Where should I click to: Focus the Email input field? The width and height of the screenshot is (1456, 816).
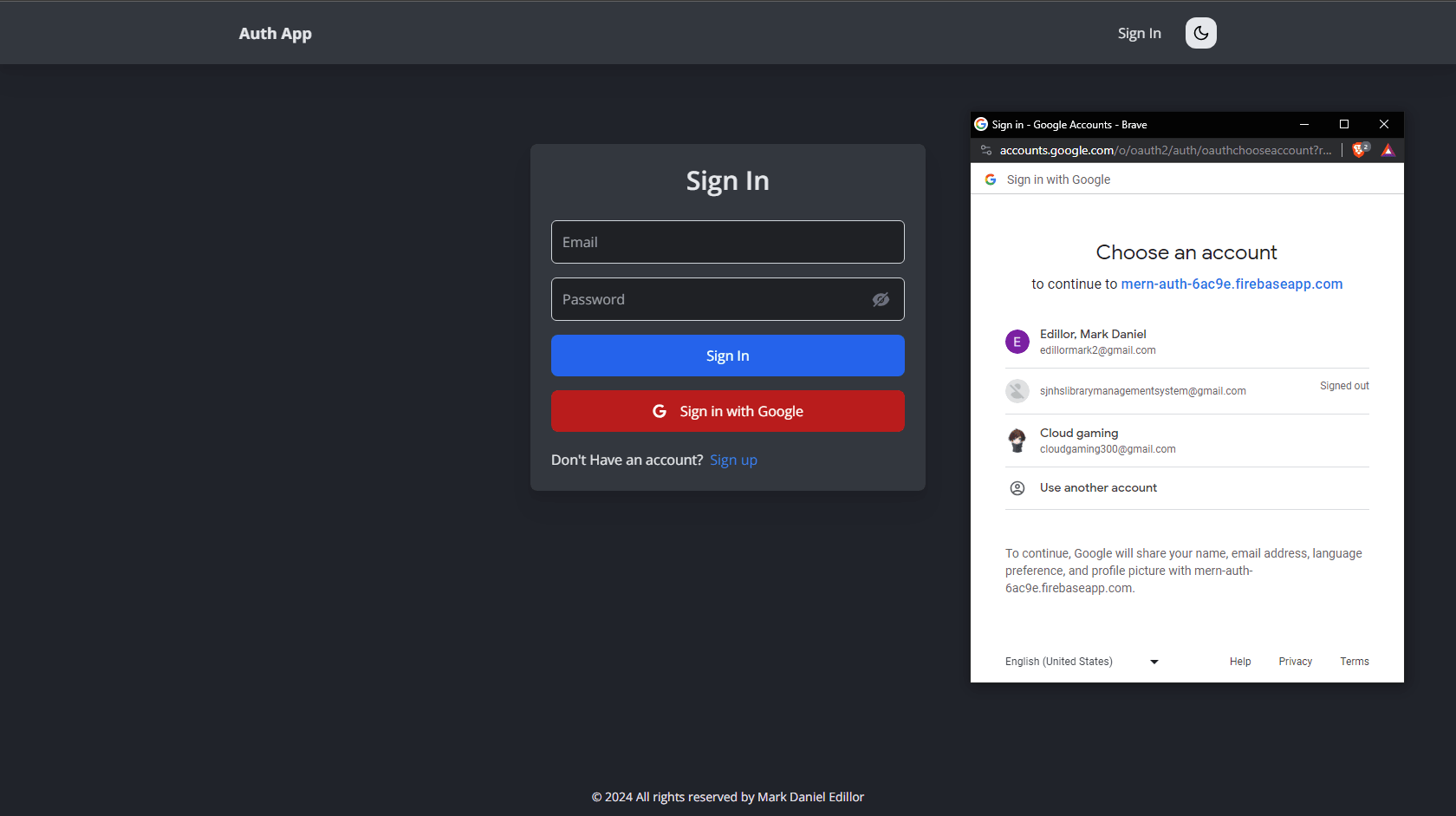point(728,242)
